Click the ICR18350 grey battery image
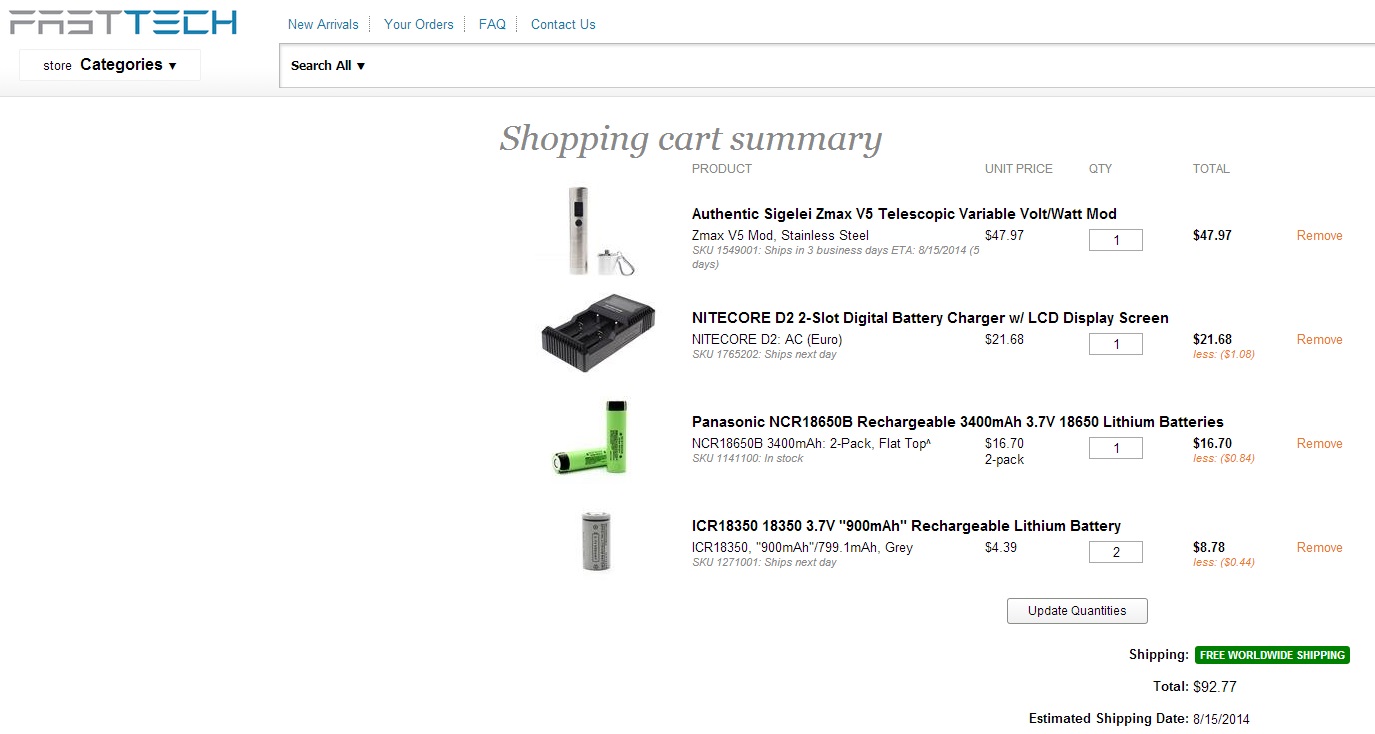 (596, 541)
